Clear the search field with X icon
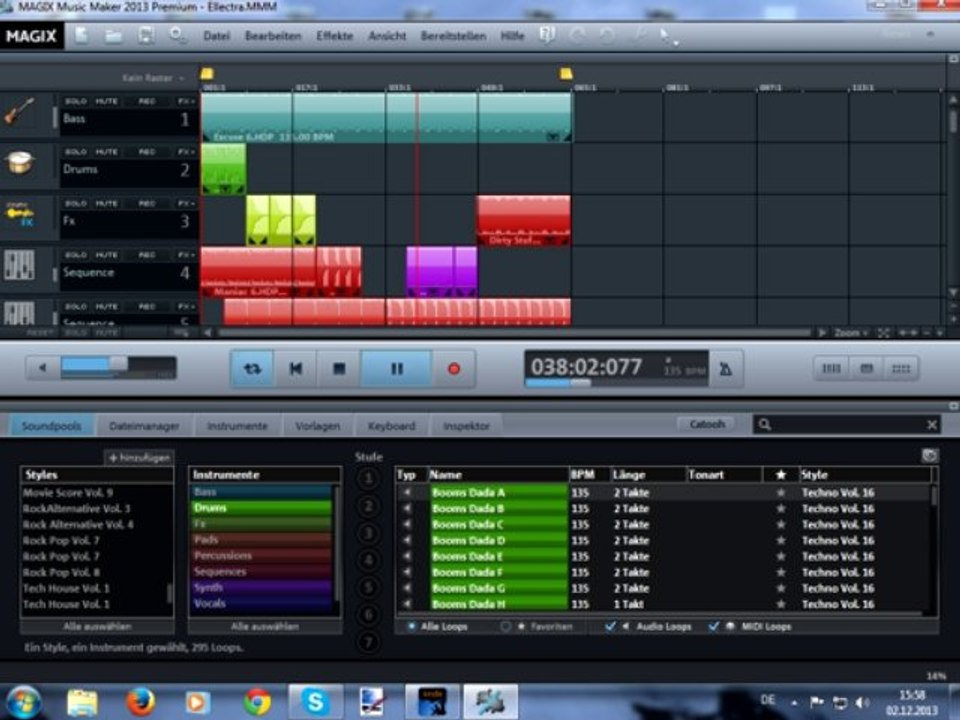 point(932,424)
